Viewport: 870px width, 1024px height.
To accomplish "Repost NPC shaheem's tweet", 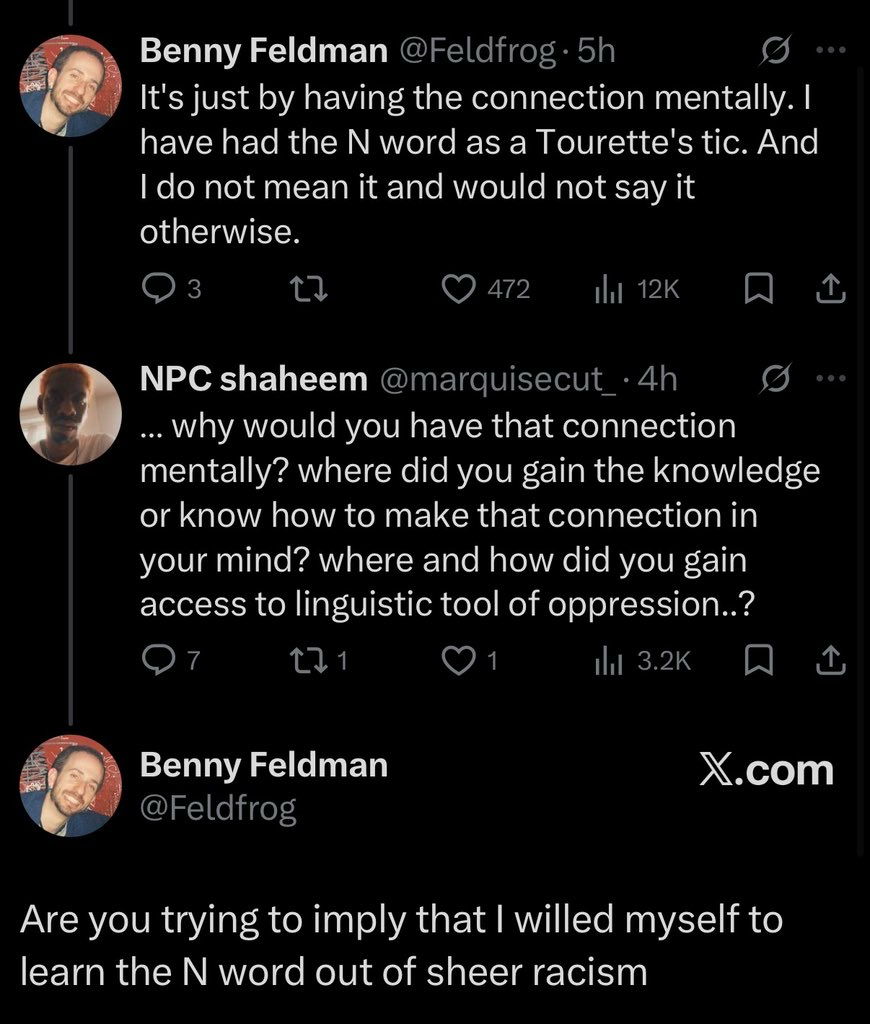I will 301,661.
